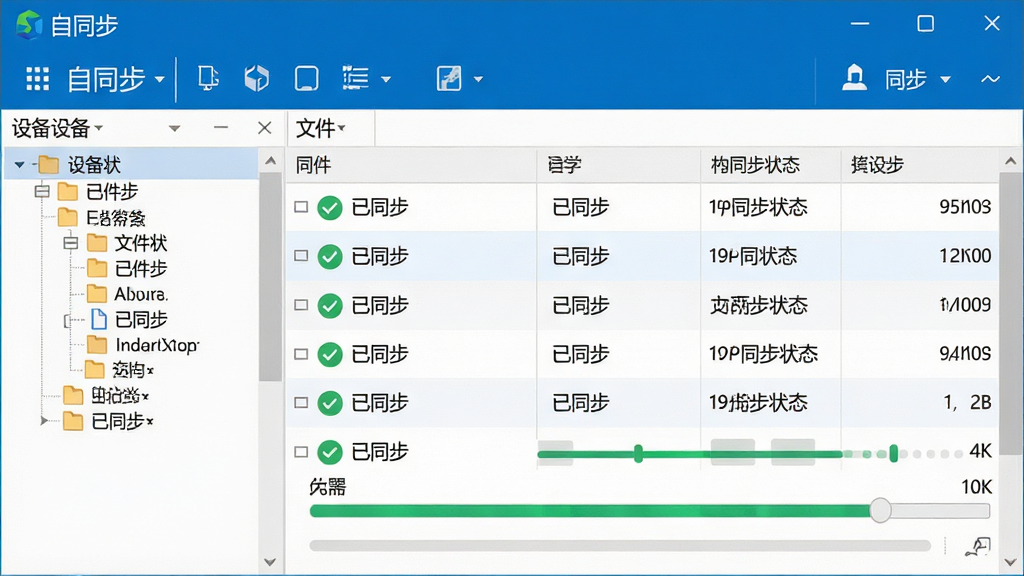The height and width of the screenshot is (576, 1024).
Task: Click the rounded square icon in toolbar
Action: click(x=306, y=79)
